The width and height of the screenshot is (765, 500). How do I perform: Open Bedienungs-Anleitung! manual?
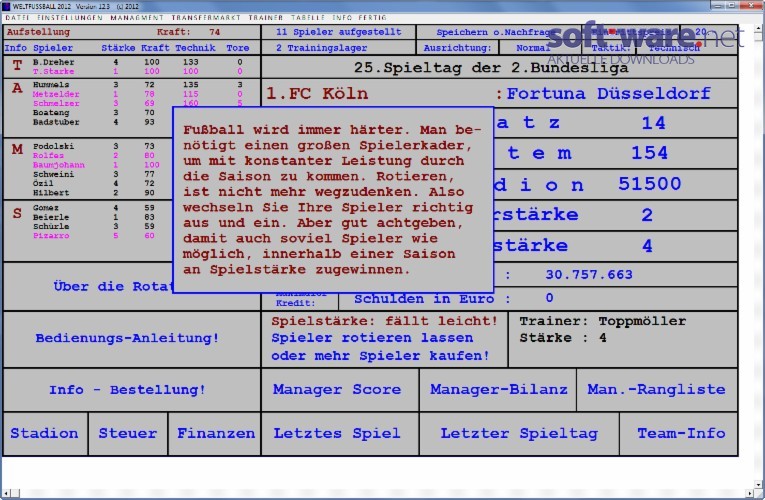[x=131, y=339]
